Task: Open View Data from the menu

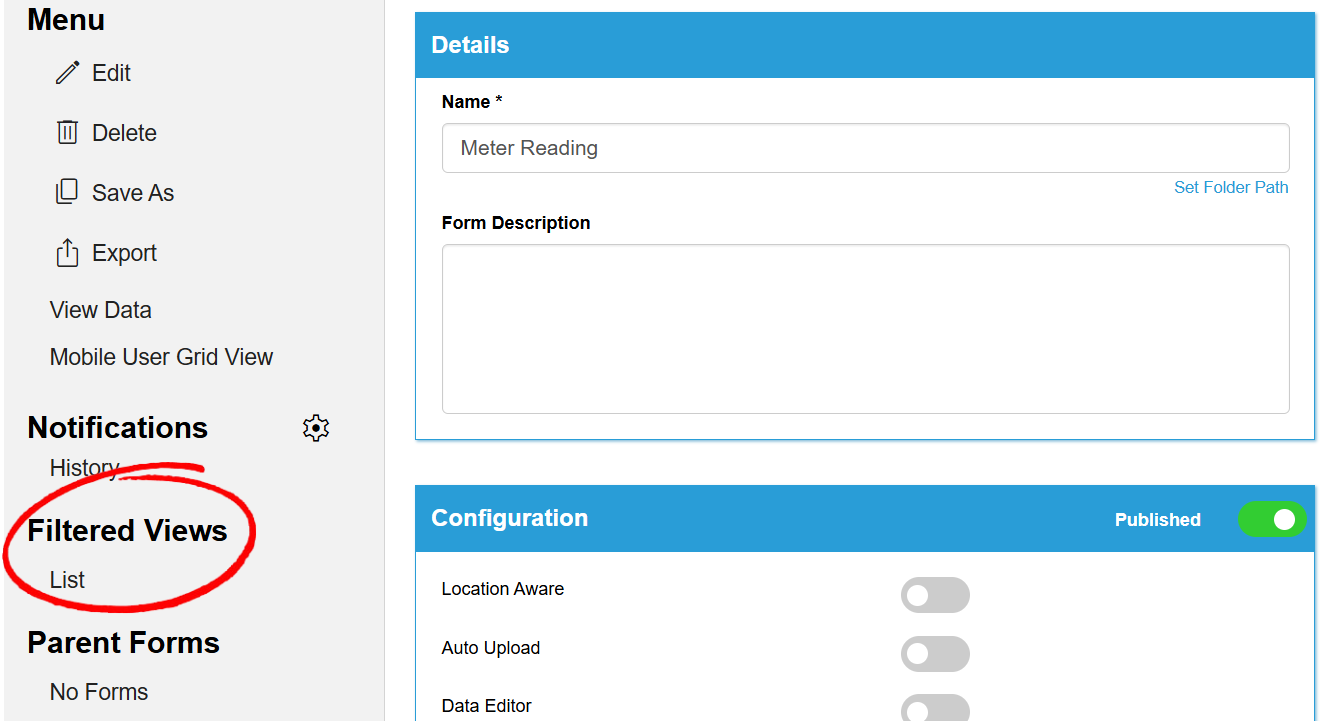Action: tap(101, 310)
